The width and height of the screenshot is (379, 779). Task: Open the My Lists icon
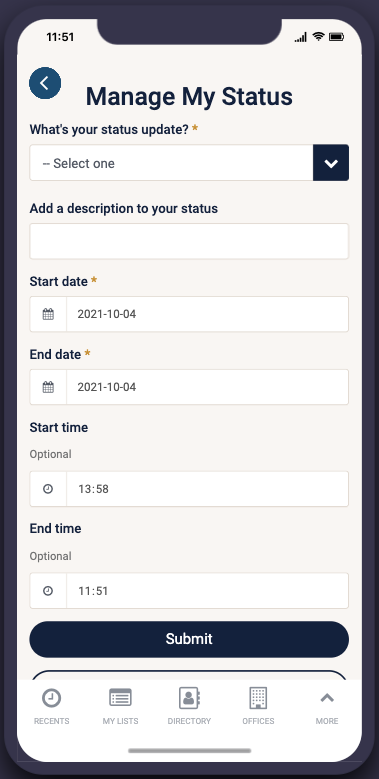(x=120, y=698)
